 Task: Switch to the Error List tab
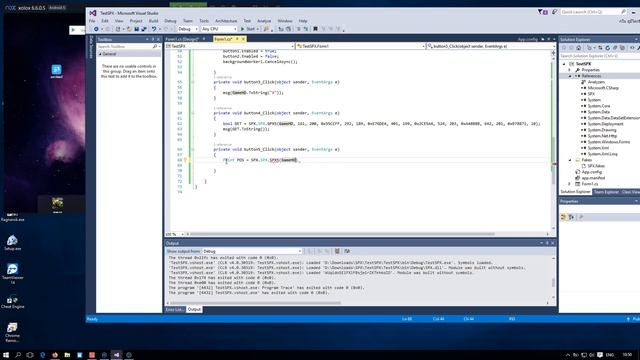[174, 310]
